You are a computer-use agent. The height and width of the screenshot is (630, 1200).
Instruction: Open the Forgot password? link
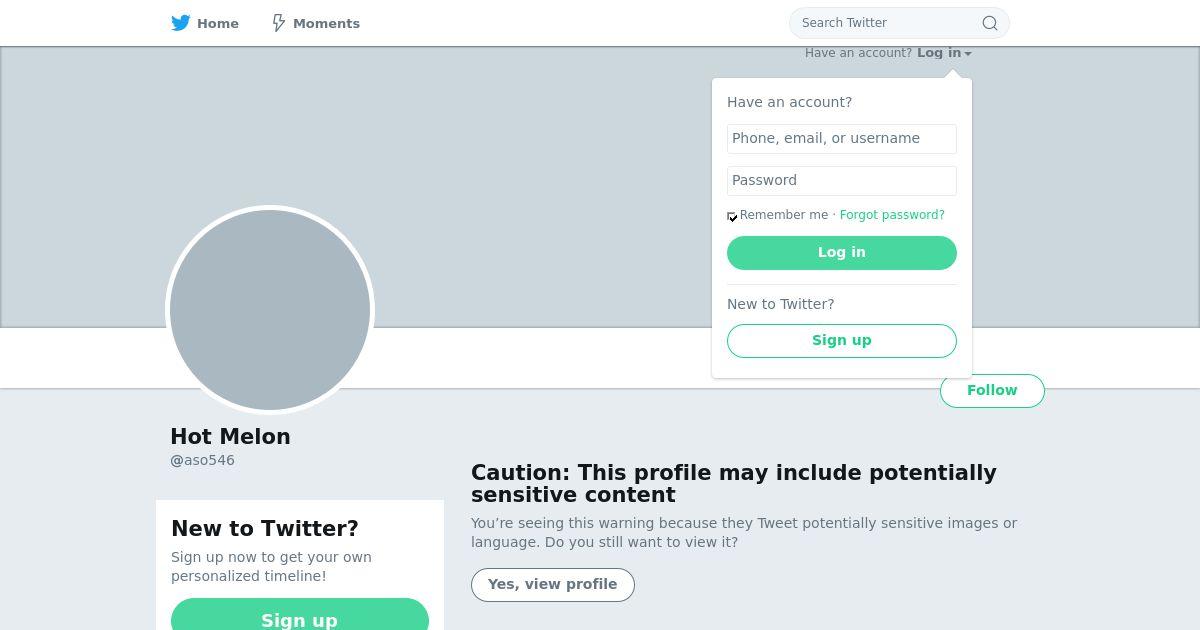[x=892, y=215]
